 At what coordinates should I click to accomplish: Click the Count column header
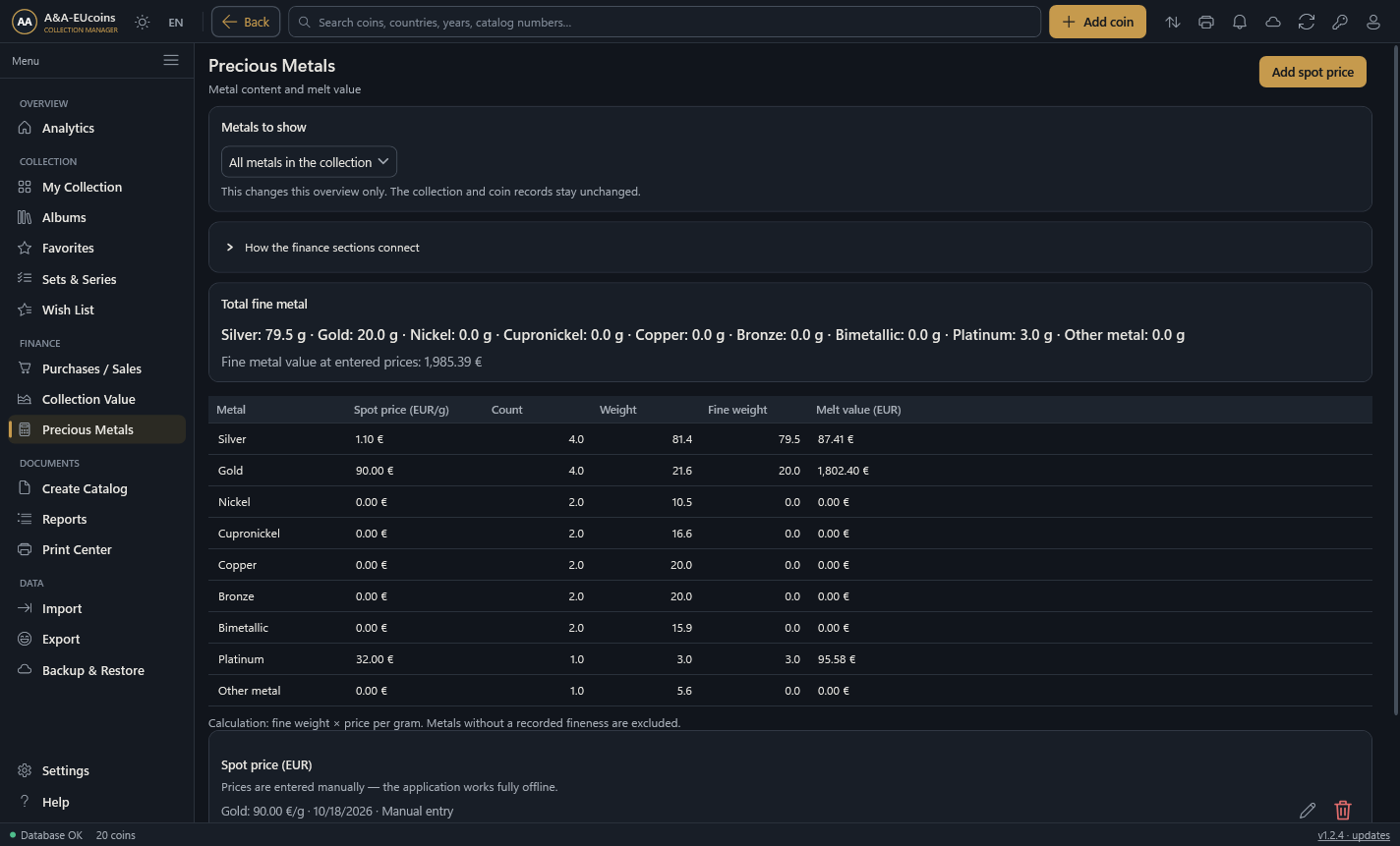(507, 410)
